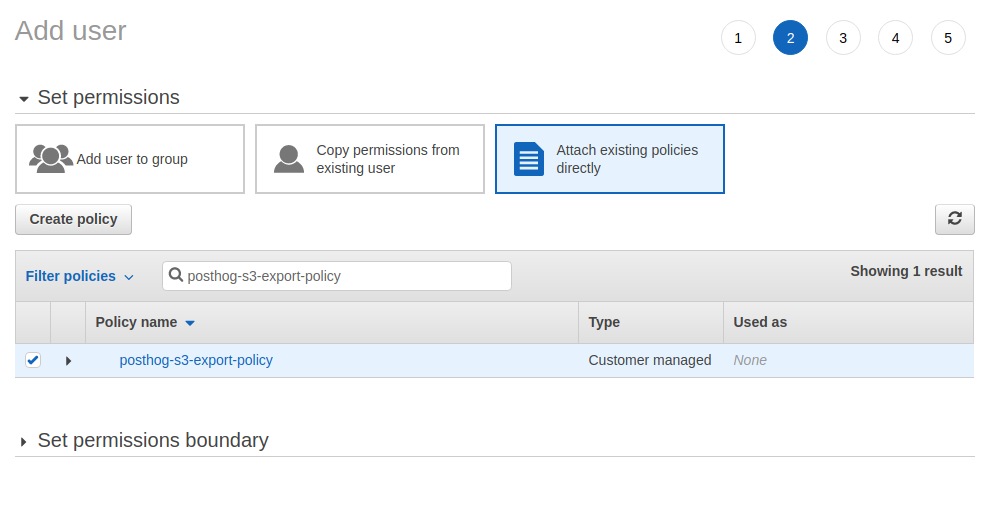Choose Copy permissions from existing user
Screen dimensions: 990x510
coord(370,159)
